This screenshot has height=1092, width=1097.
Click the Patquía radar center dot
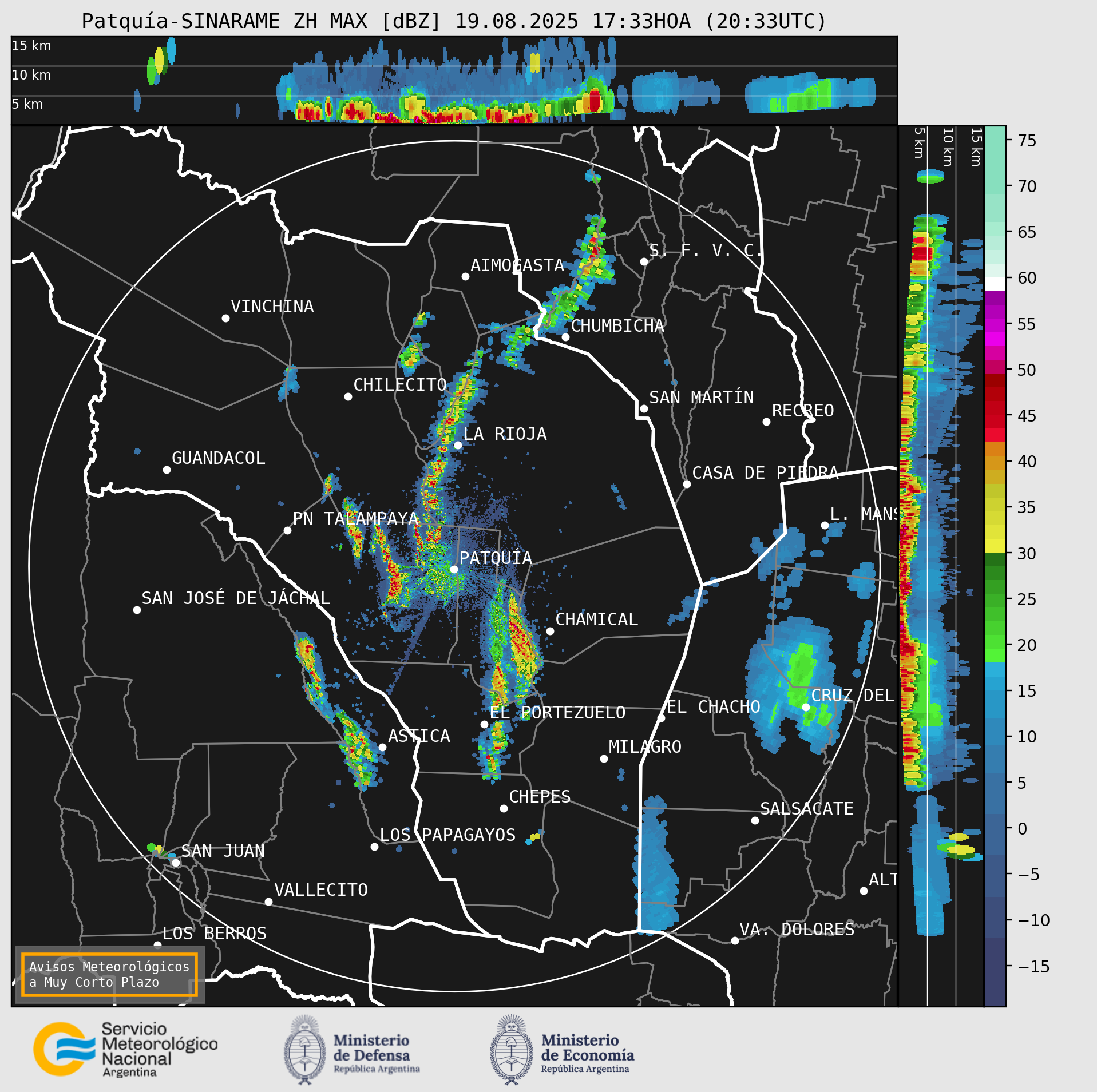click(x=454, y=569)
